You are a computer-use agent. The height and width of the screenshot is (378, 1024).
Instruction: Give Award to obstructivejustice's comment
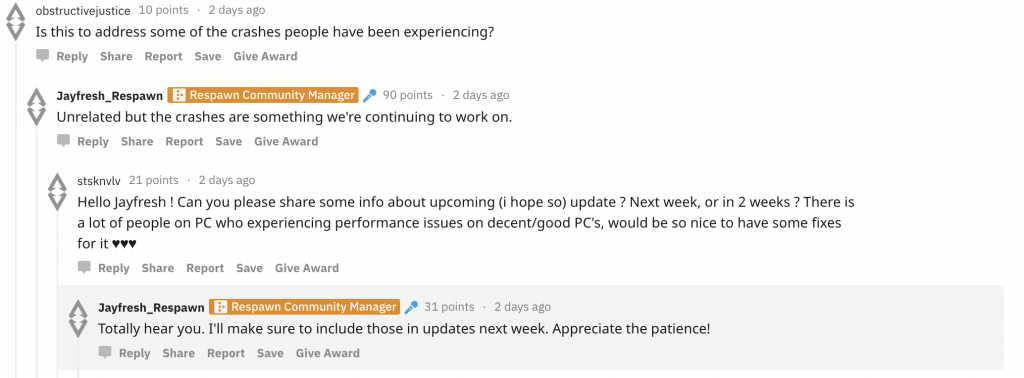265,57
